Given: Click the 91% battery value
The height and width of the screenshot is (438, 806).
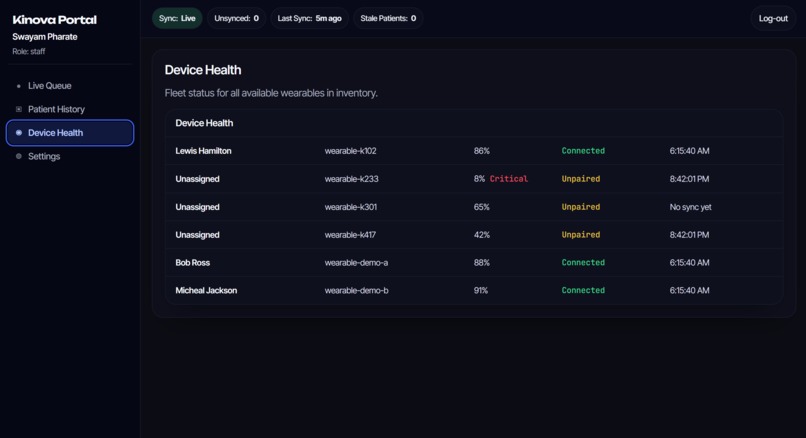Looking at the screenshot, I should pos(481,290).
